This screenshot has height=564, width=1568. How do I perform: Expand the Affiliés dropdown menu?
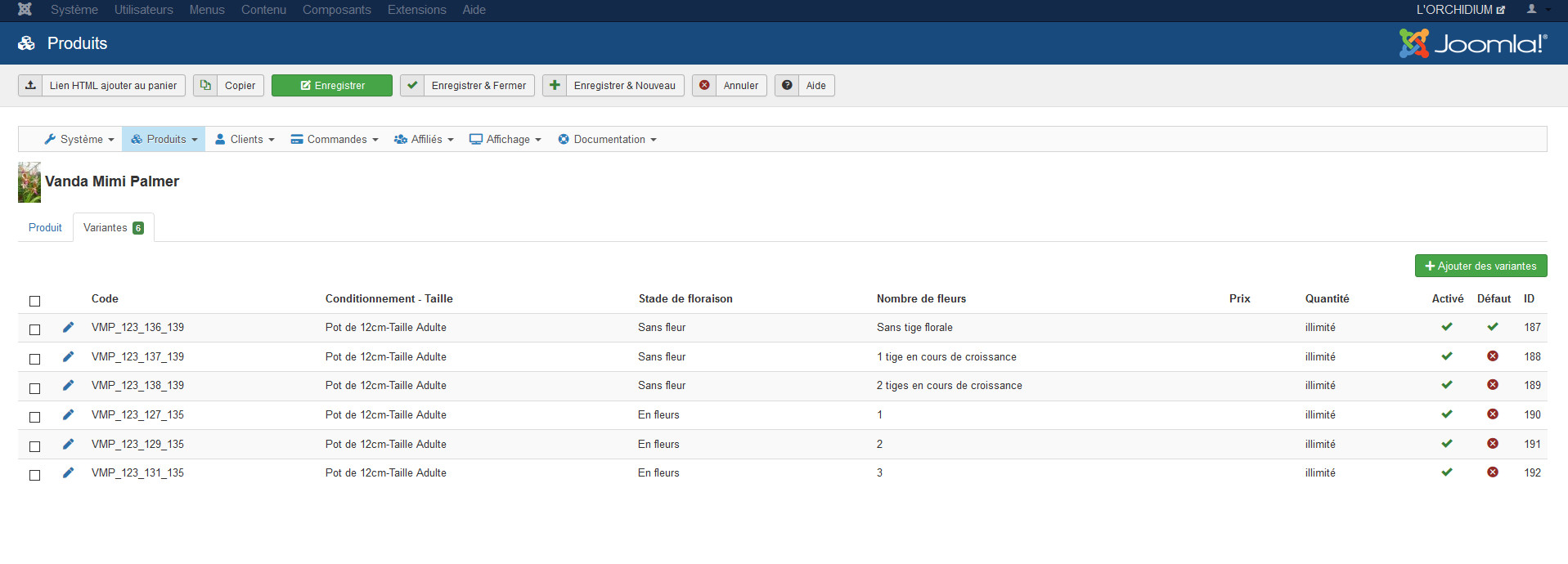(424, 139)
